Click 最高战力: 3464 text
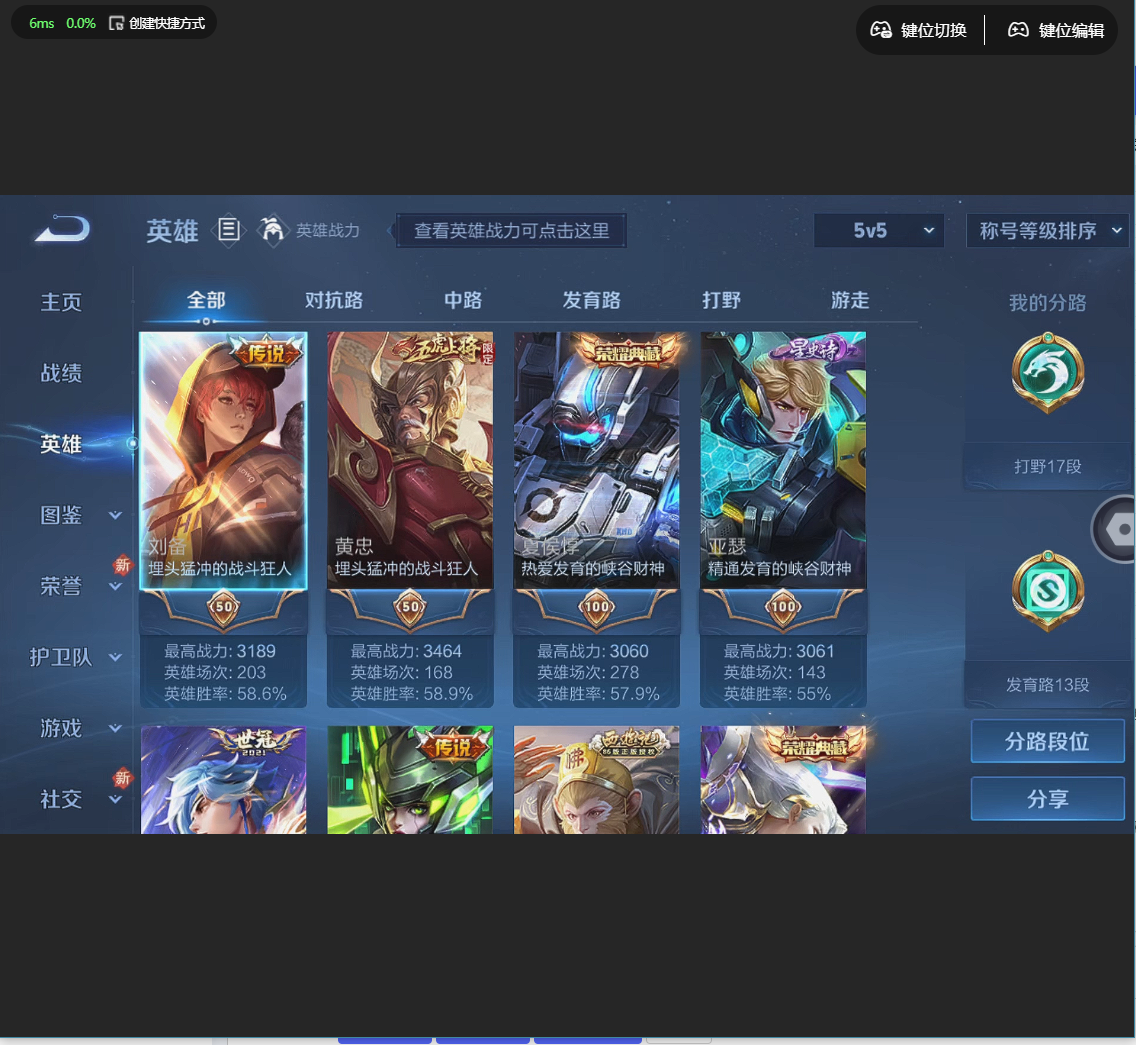 pyautogui.click(x=406, y=651)
